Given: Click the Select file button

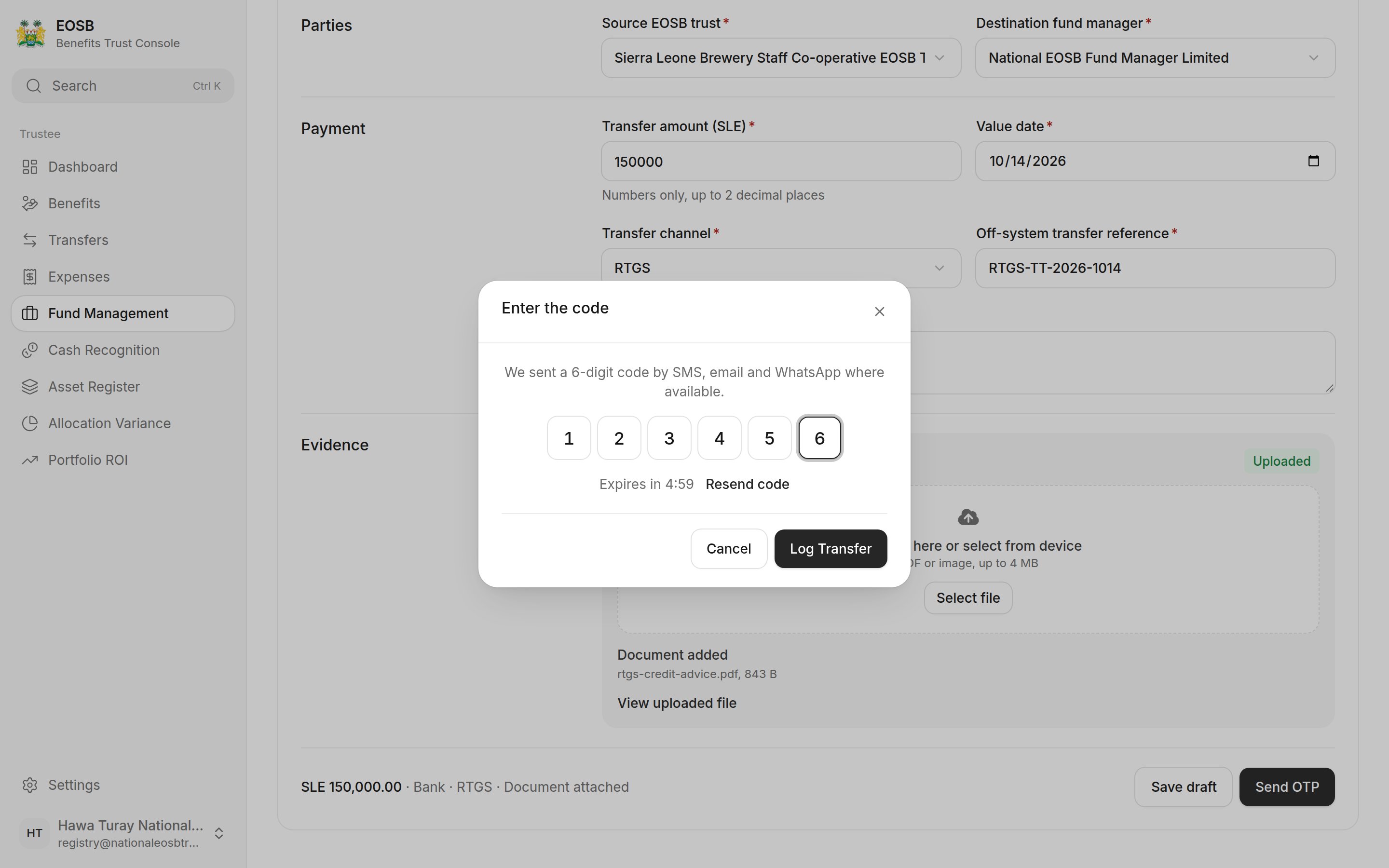Looking at the screenshot, I should tap(968, 598).
